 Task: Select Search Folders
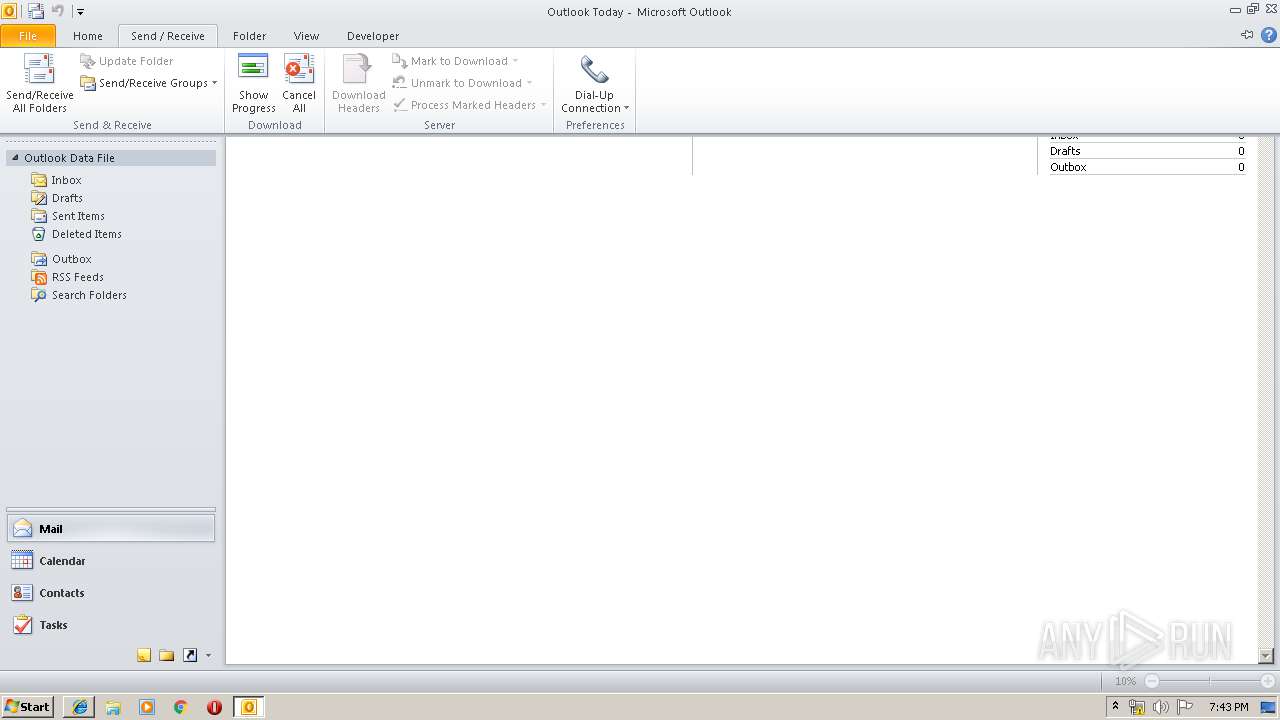[x=89, y=295]
